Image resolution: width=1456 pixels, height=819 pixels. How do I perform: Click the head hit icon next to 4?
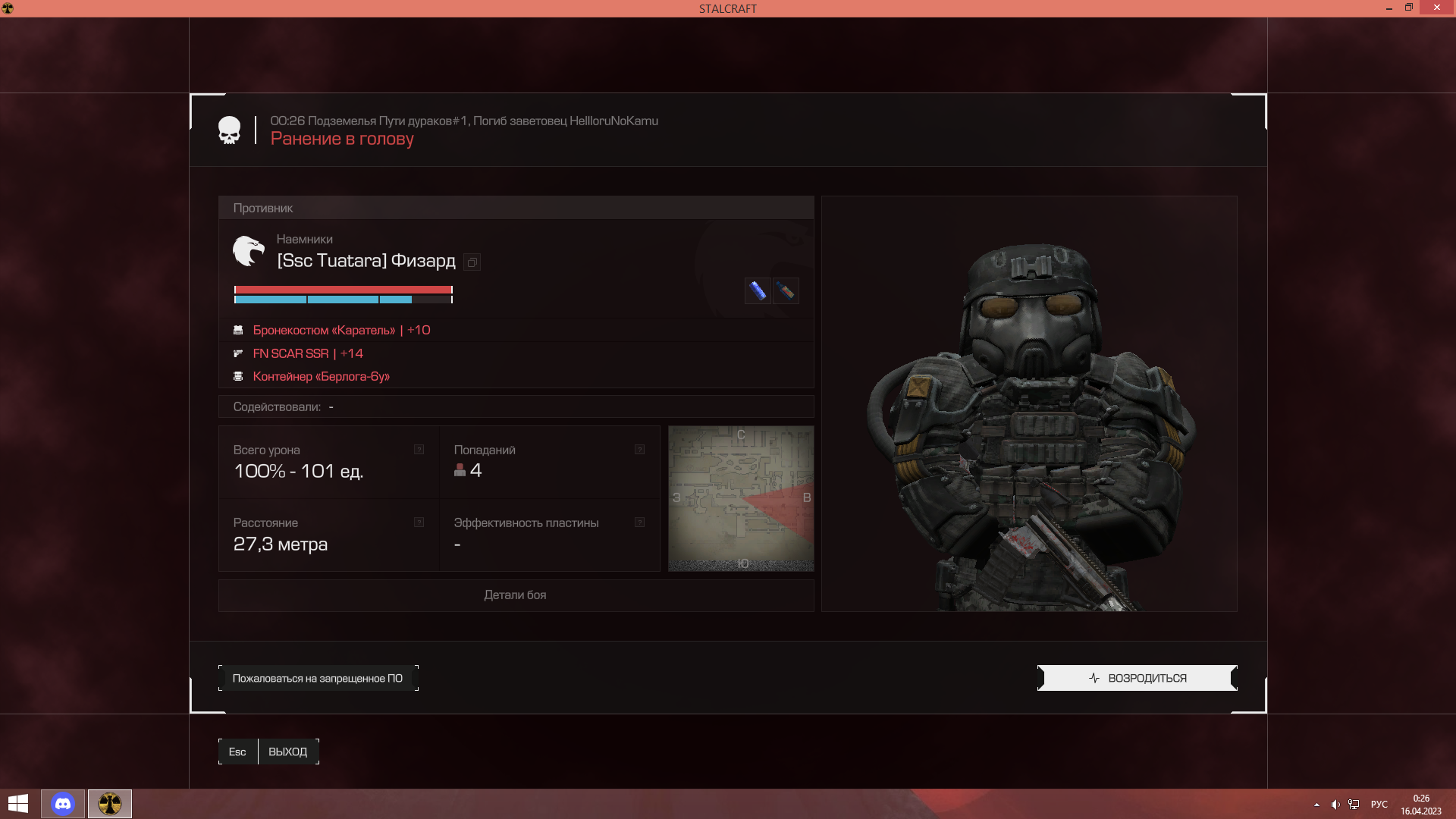(x=460, y=470)
